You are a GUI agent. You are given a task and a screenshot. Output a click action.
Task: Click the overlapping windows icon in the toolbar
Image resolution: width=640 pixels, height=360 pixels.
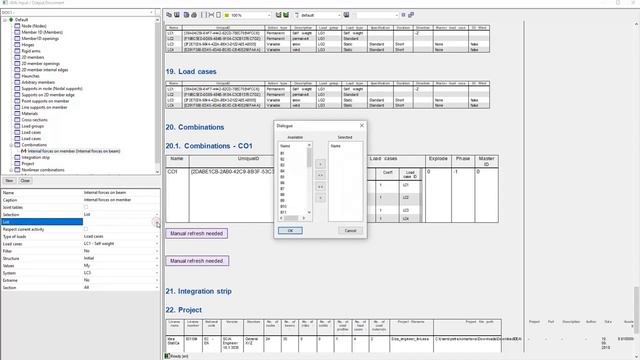(x=411, y=15)
